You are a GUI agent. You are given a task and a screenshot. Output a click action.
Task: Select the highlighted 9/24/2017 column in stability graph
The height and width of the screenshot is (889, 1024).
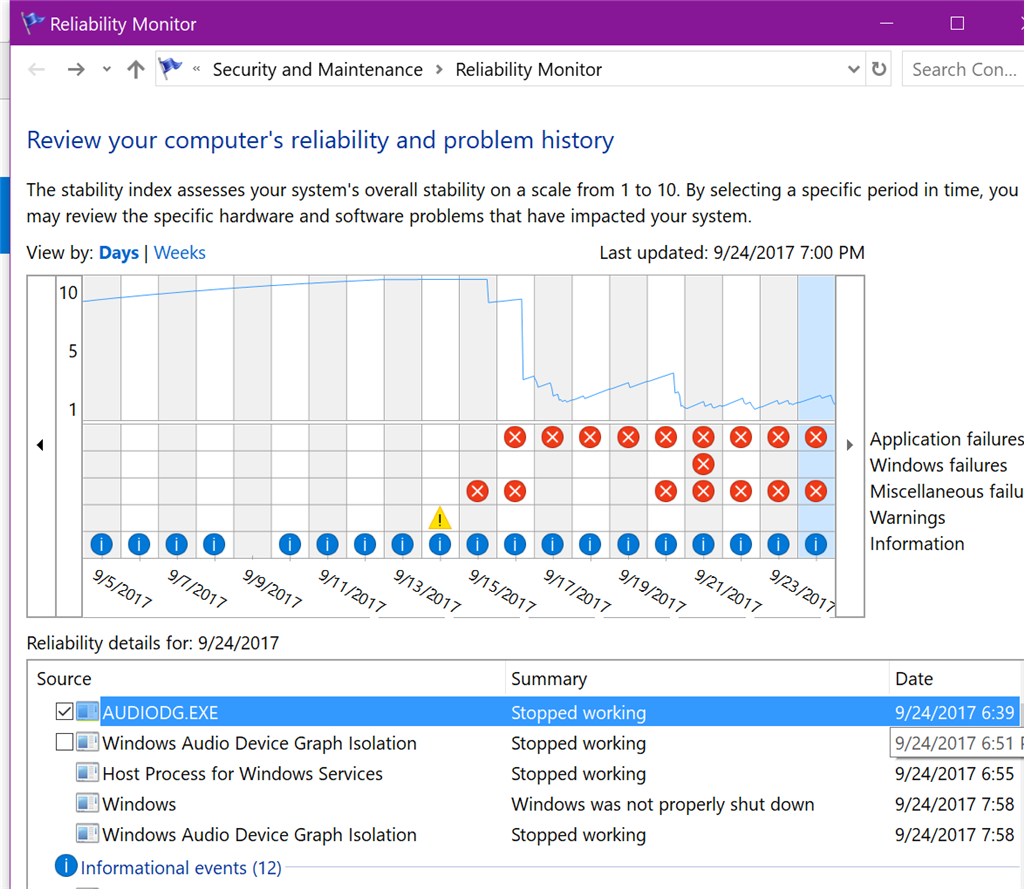816,348
